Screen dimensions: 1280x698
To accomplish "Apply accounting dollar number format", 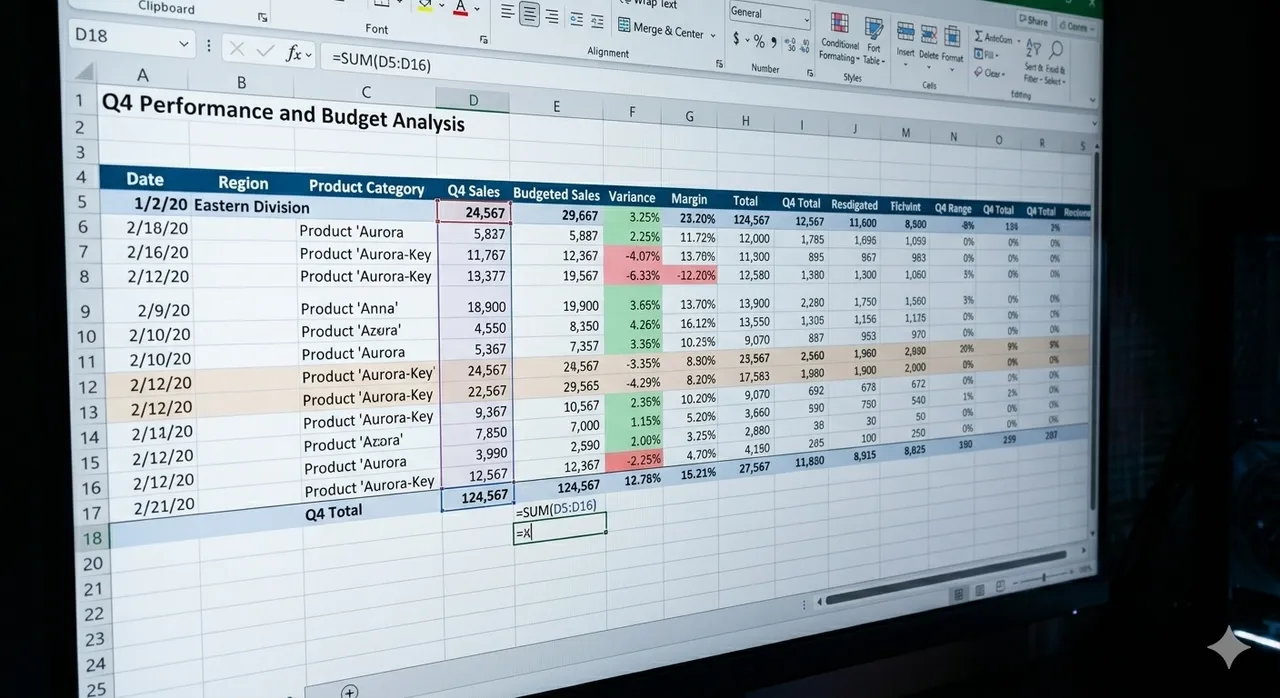I will 737,39.
